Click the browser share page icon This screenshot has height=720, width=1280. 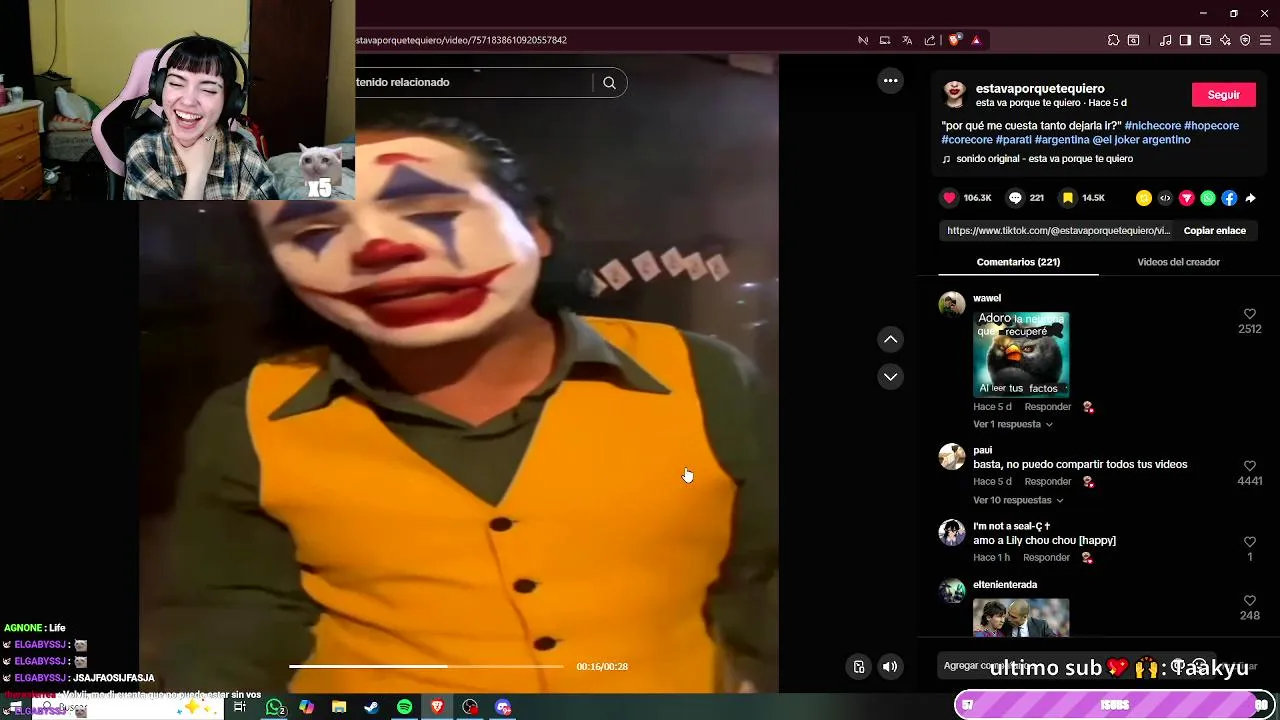click(x=930, y=40)
